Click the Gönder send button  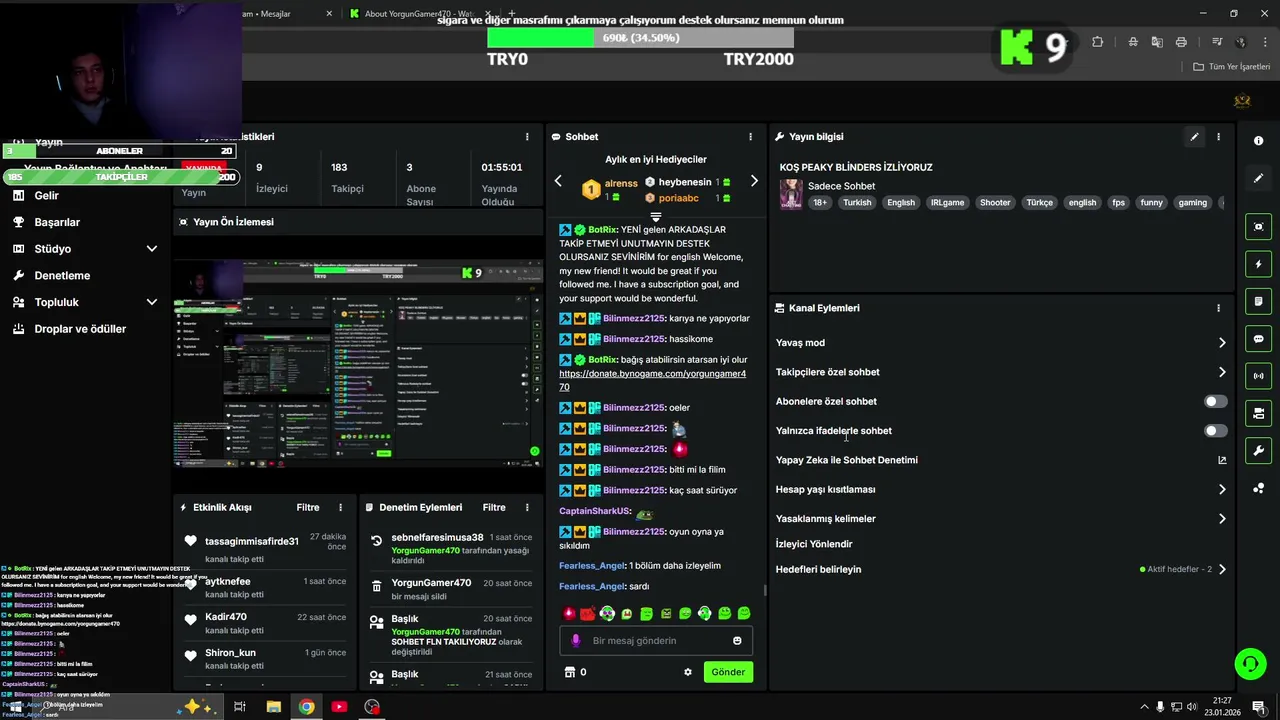tap(728, 672)
